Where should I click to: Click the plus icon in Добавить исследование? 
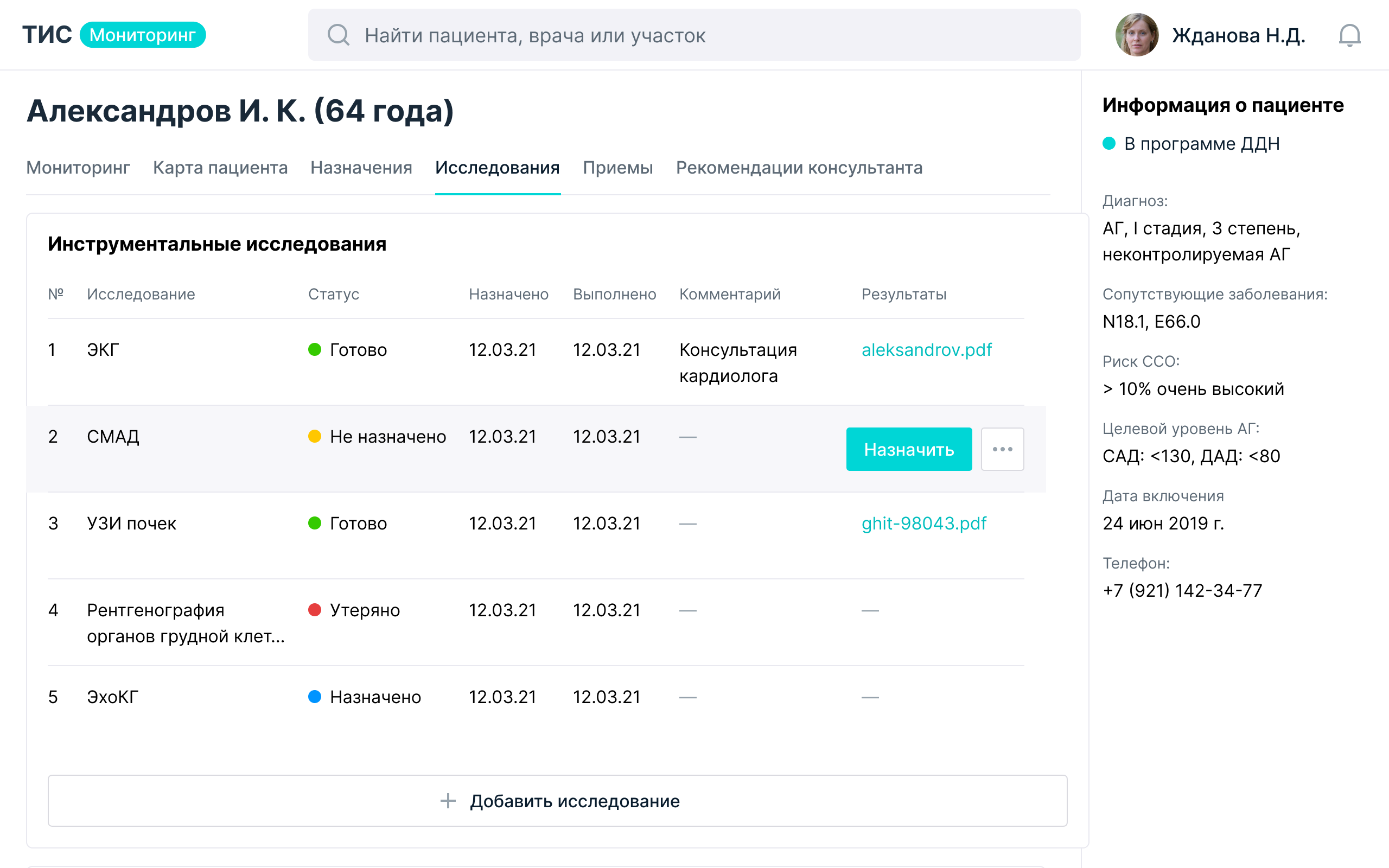448,801
